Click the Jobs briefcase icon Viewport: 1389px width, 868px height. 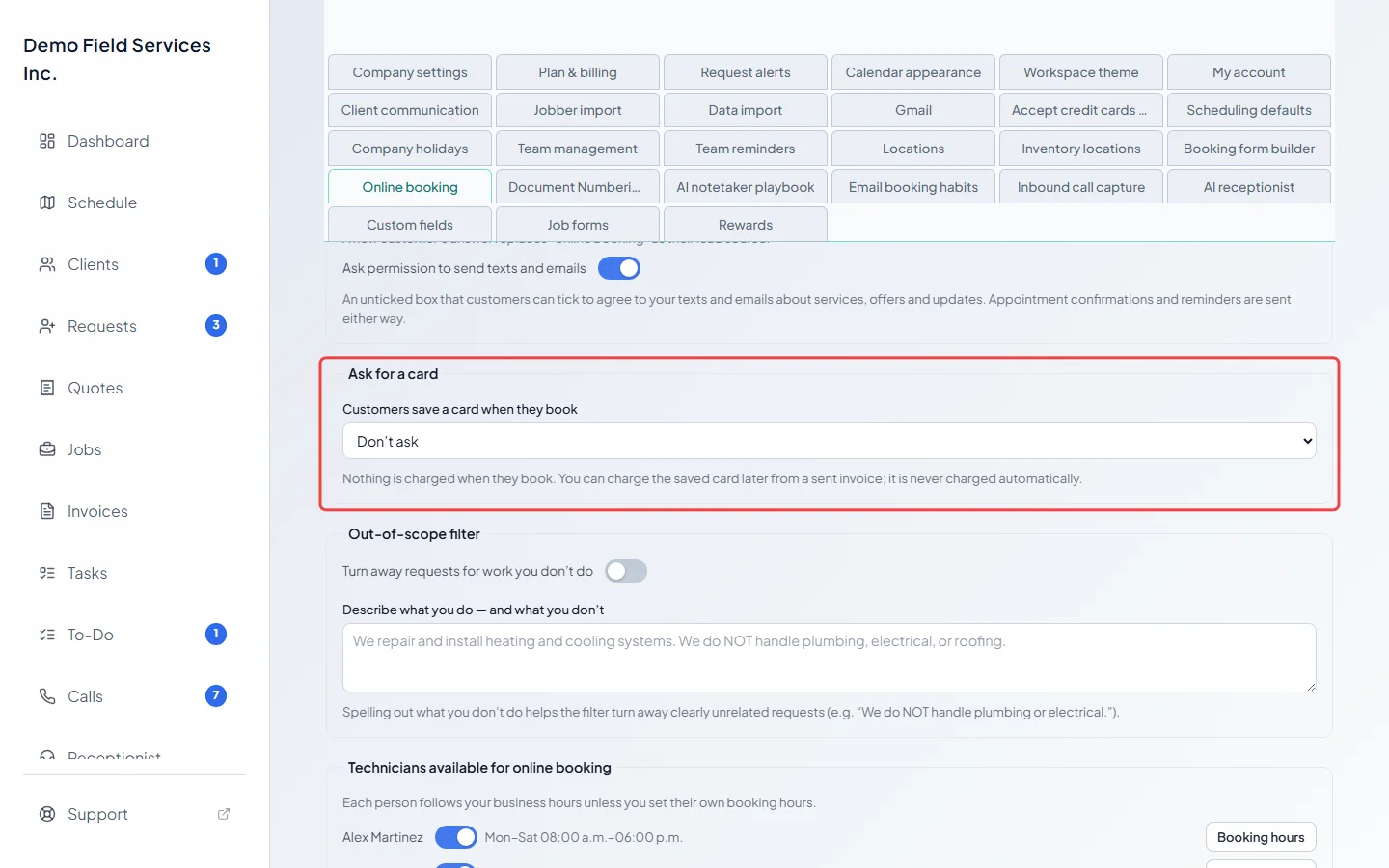47,449
